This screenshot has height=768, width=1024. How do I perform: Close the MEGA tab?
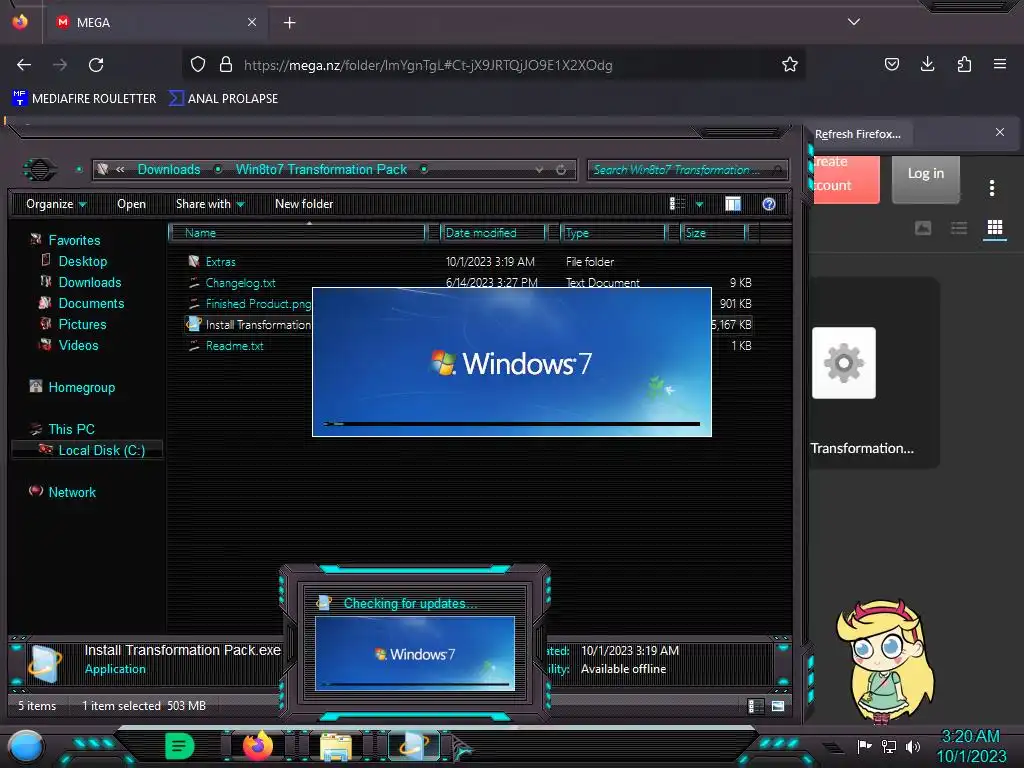pos(251,22)
